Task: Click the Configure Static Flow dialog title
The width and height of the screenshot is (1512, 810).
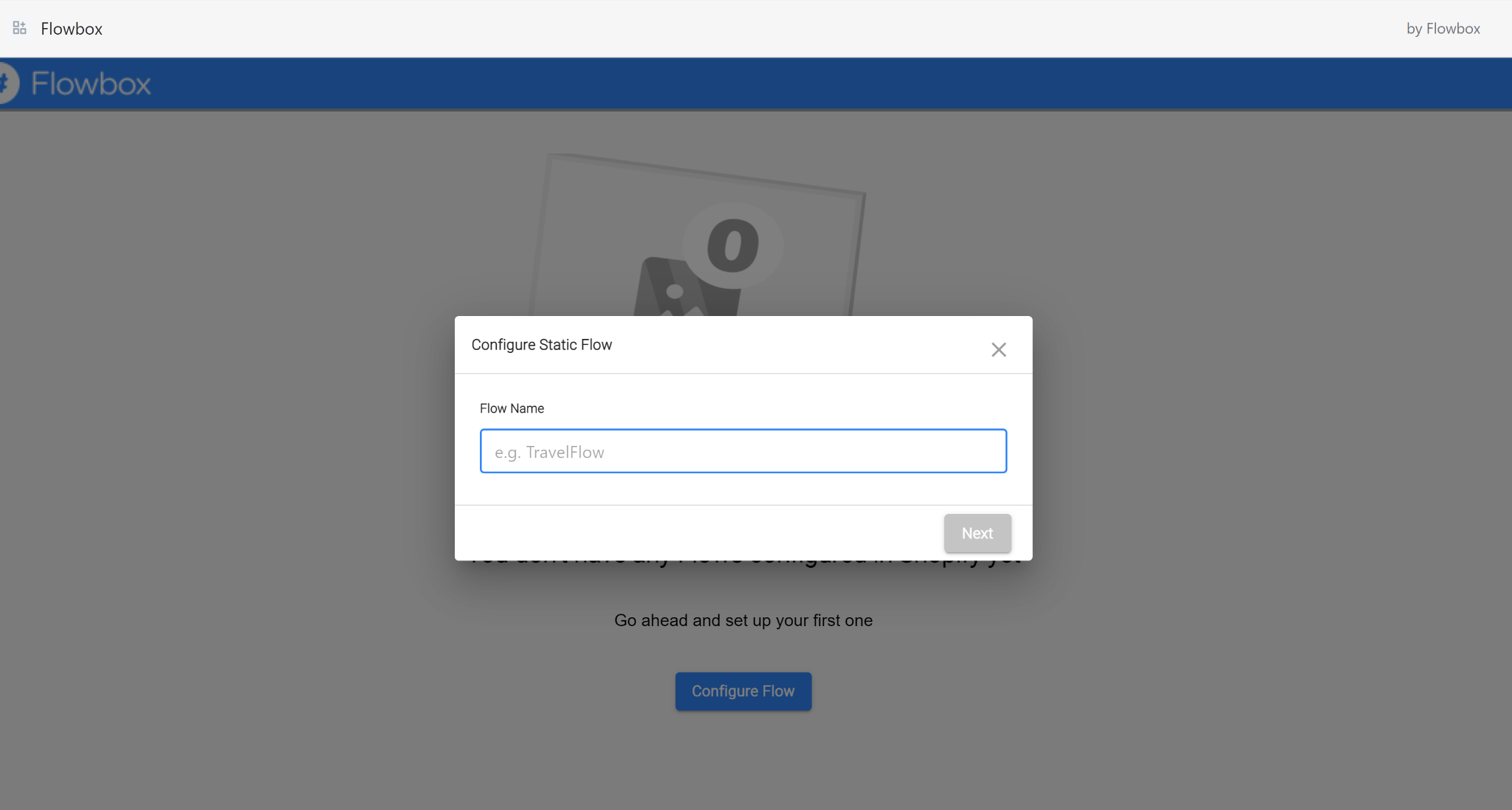Action: click(x=541, y=345)
